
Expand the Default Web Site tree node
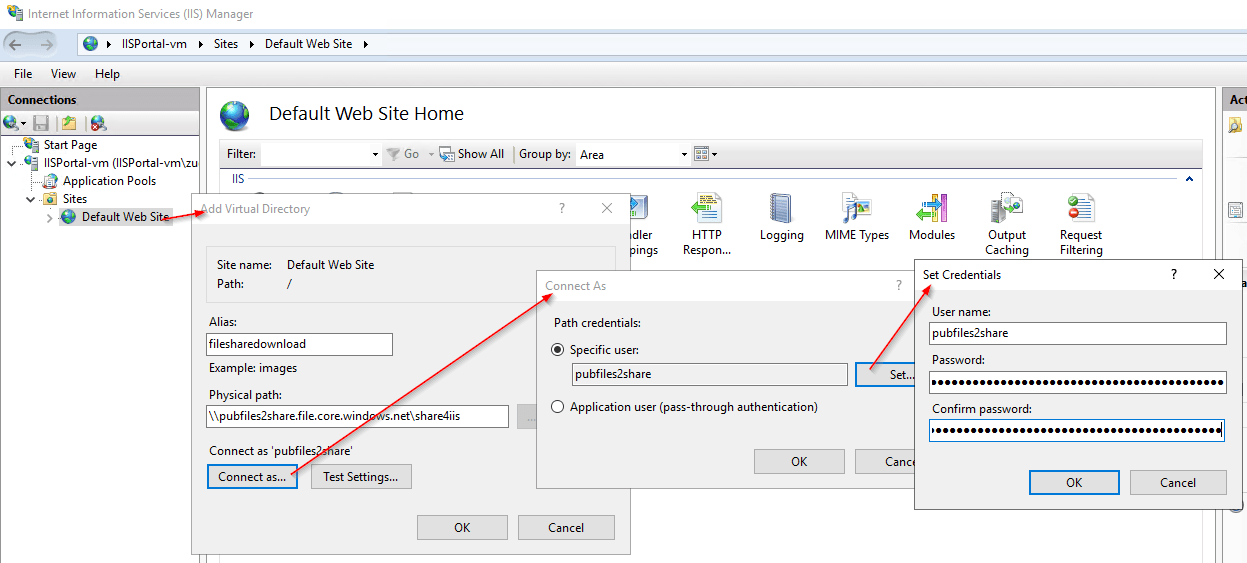50,217
